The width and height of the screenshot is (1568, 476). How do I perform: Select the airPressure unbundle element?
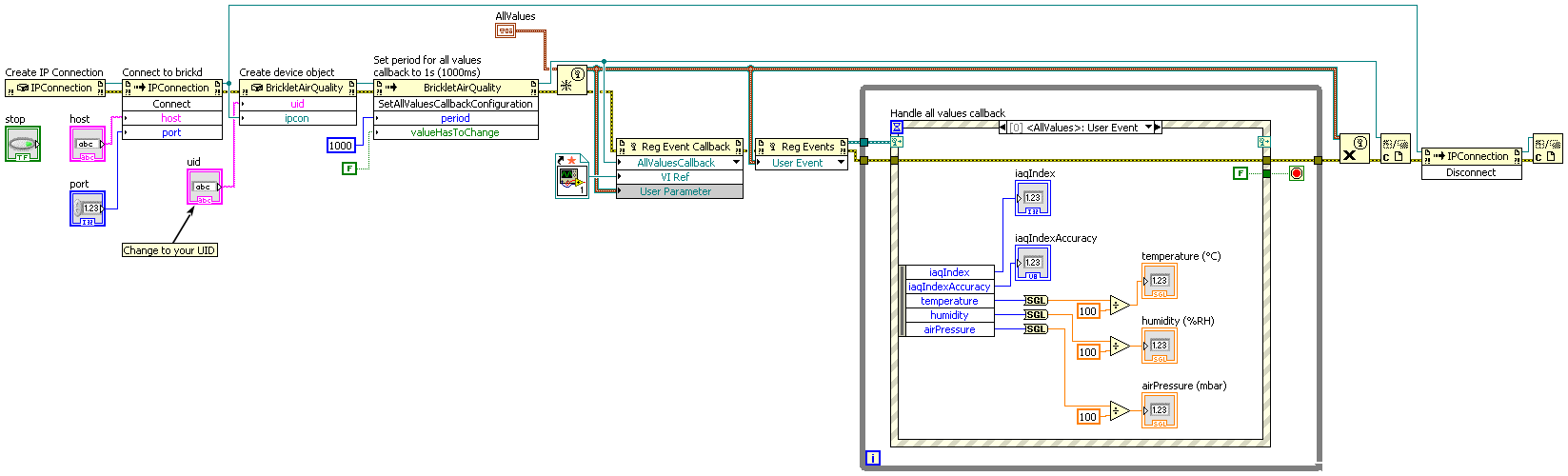coord(949,329)
